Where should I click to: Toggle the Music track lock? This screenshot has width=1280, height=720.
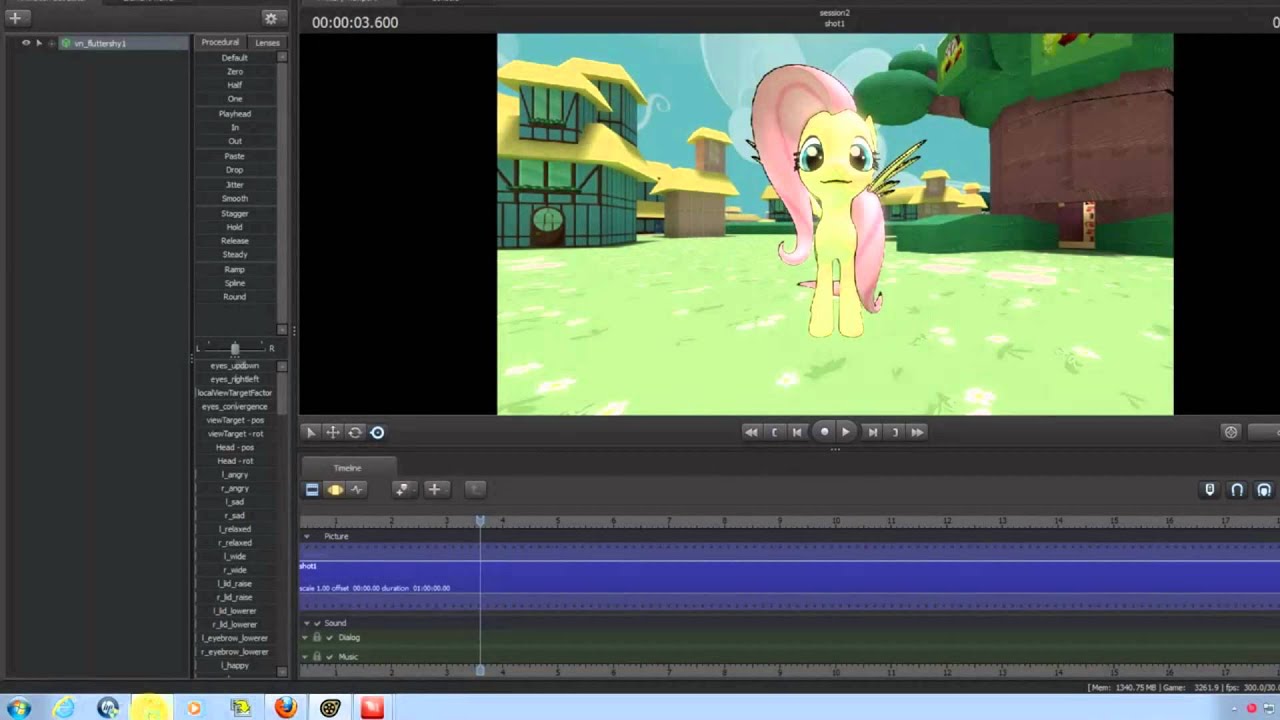pos(318,657)
